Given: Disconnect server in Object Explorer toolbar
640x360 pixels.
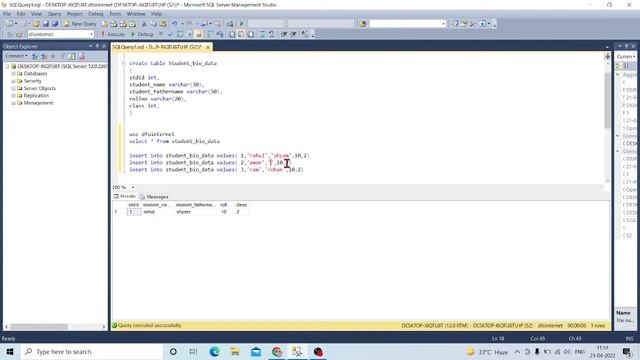Looking at the screenshot, I should (x=44, y=56).
